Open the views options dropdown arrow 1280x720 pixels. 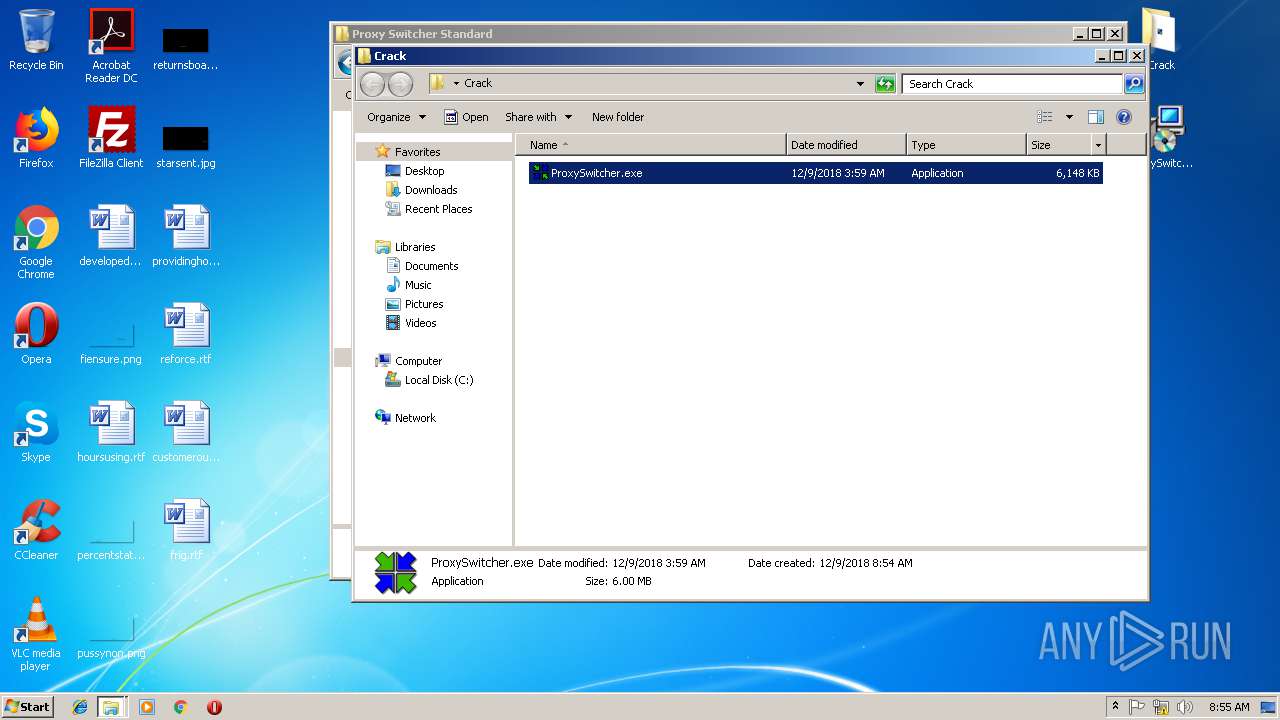point(1069,117)
